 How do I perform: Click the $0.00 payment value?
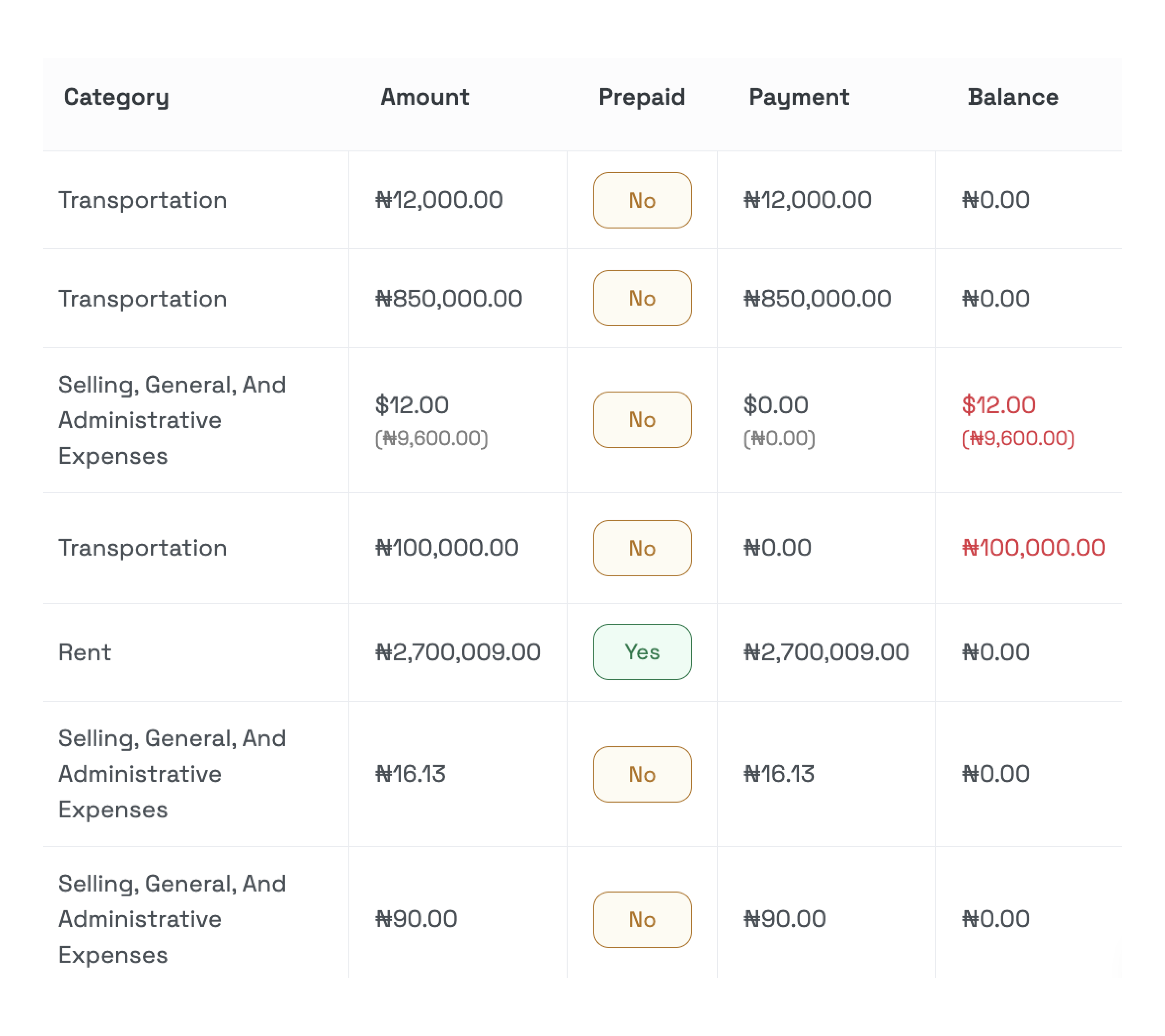click(x=776, y=405)
